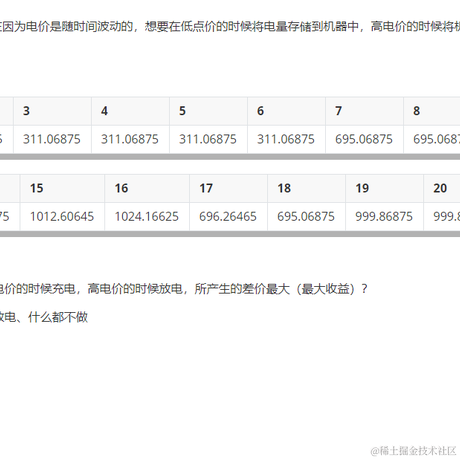Click the question line ending with 最大收益
The height and width of the screenshot is (460, 460).
coord(183,289)
